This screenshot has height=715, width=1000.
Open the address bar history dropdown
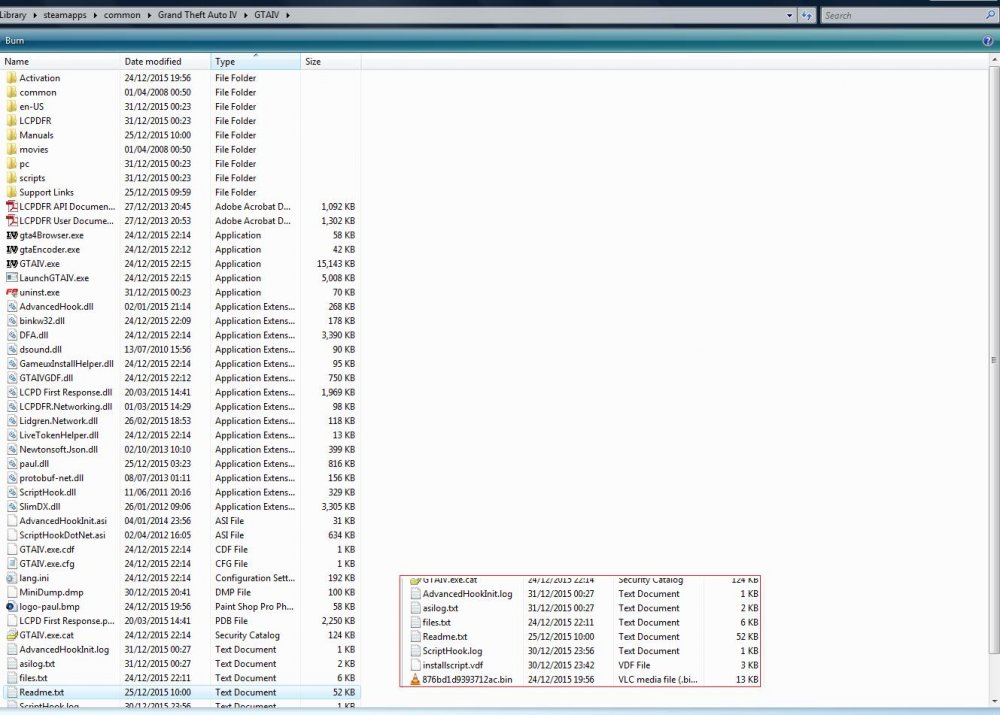[790, 15]
